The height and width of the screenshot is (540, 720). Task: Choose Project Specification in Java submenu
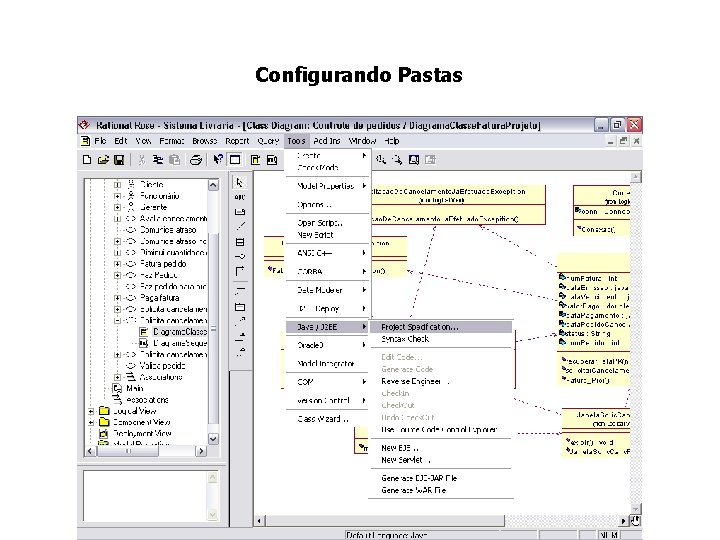440,327
